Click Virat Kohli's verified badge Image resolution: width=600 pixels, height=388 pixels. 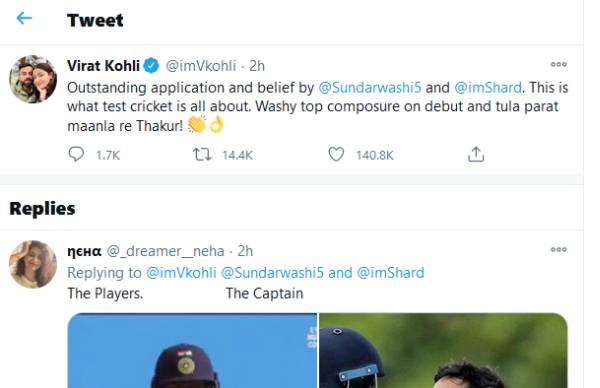(151, 66)
